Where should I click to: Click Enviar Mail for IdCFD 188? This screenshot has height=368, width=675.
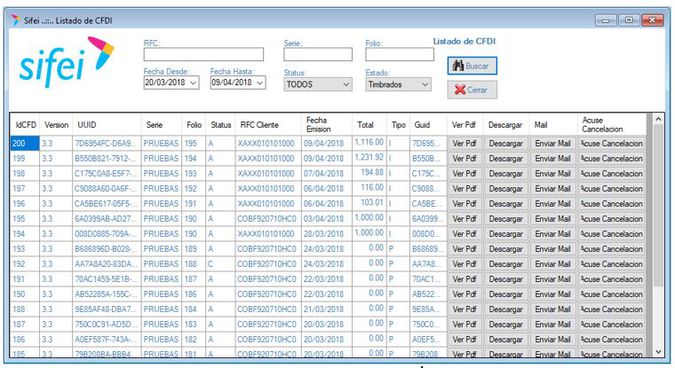(x=552, y=309)
